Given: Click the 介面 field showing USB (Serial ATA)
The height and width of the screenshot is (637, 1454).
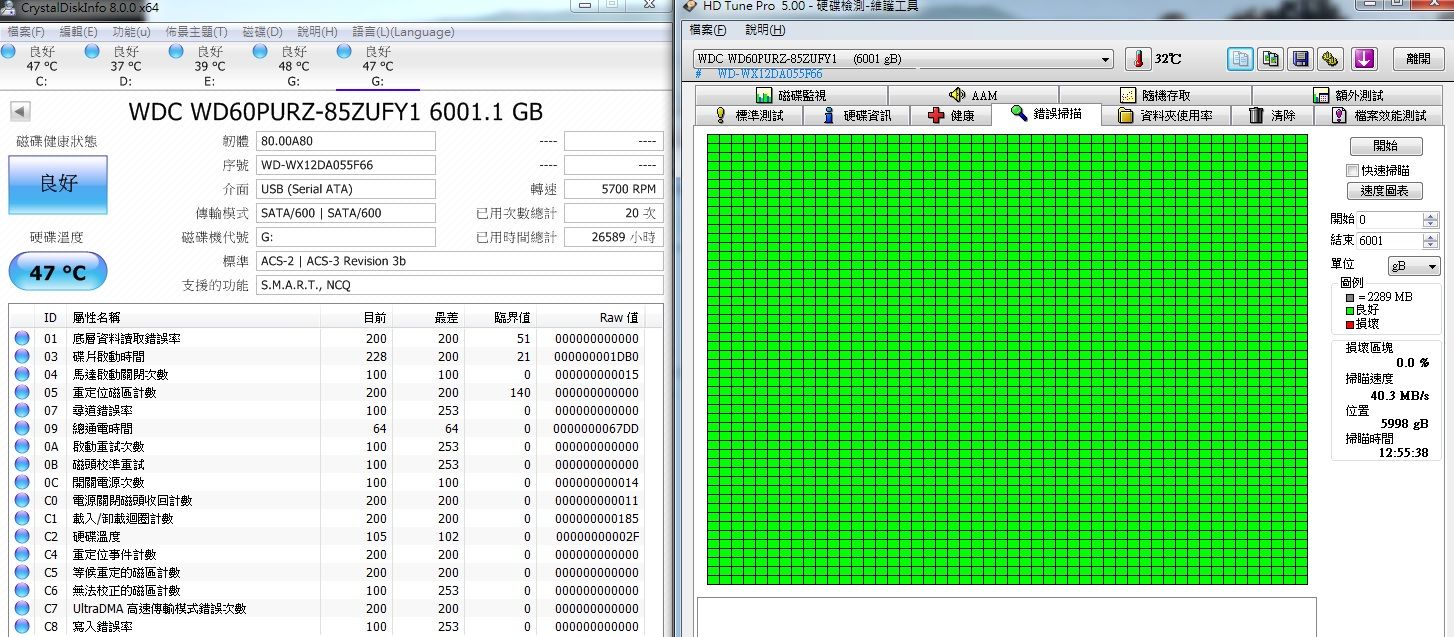Looking at the screenshot, I should 346,189.
